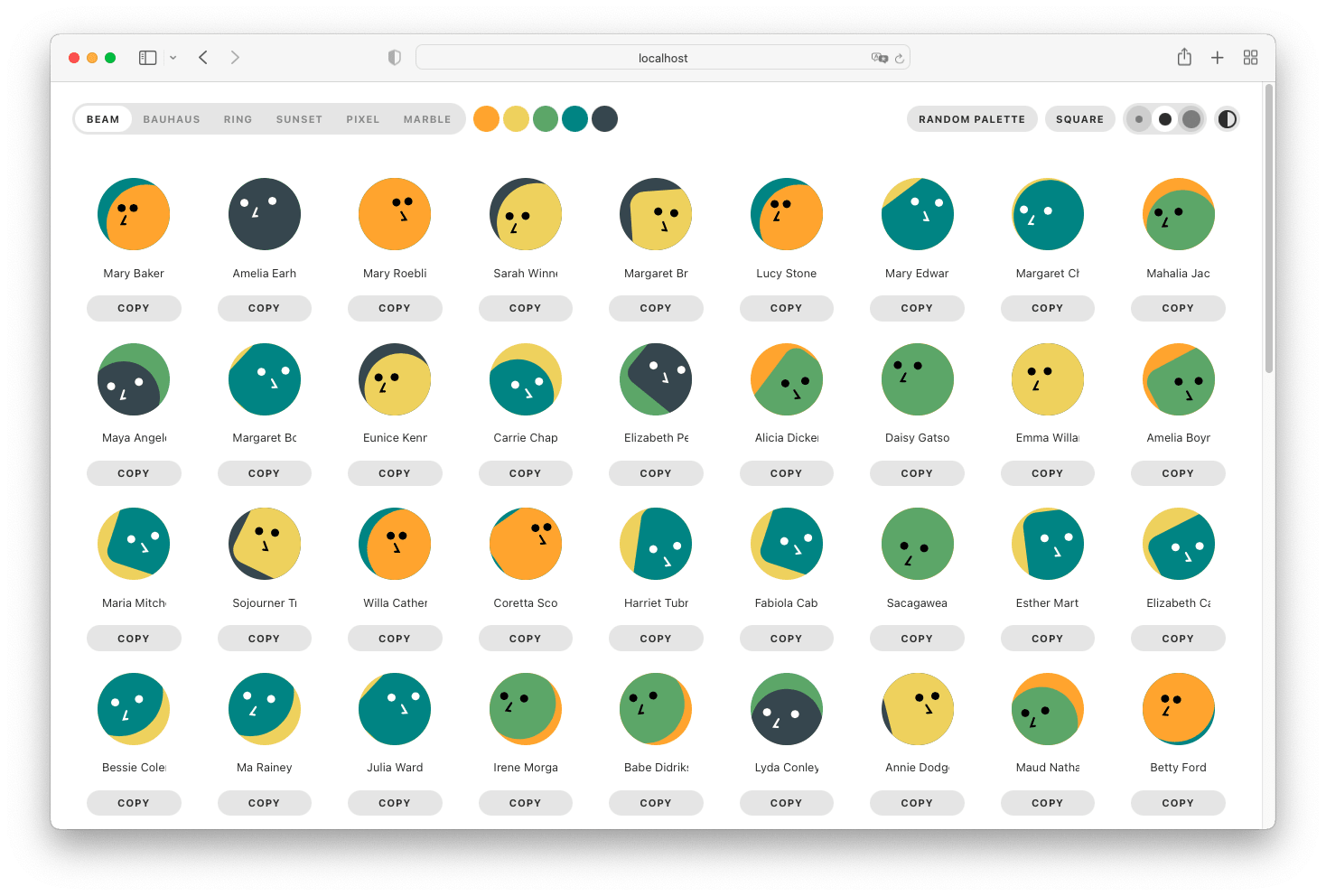
Task: Copy the Esther Mart avatar code
Action: coord(1048,639)
